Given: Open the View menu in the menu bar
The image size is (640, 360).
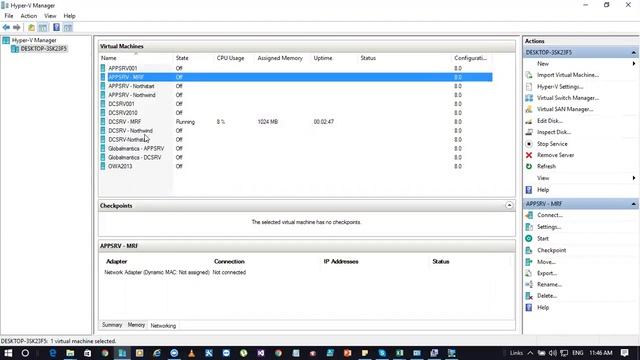Looking at the screenshot, I should [x=50, y=16].
